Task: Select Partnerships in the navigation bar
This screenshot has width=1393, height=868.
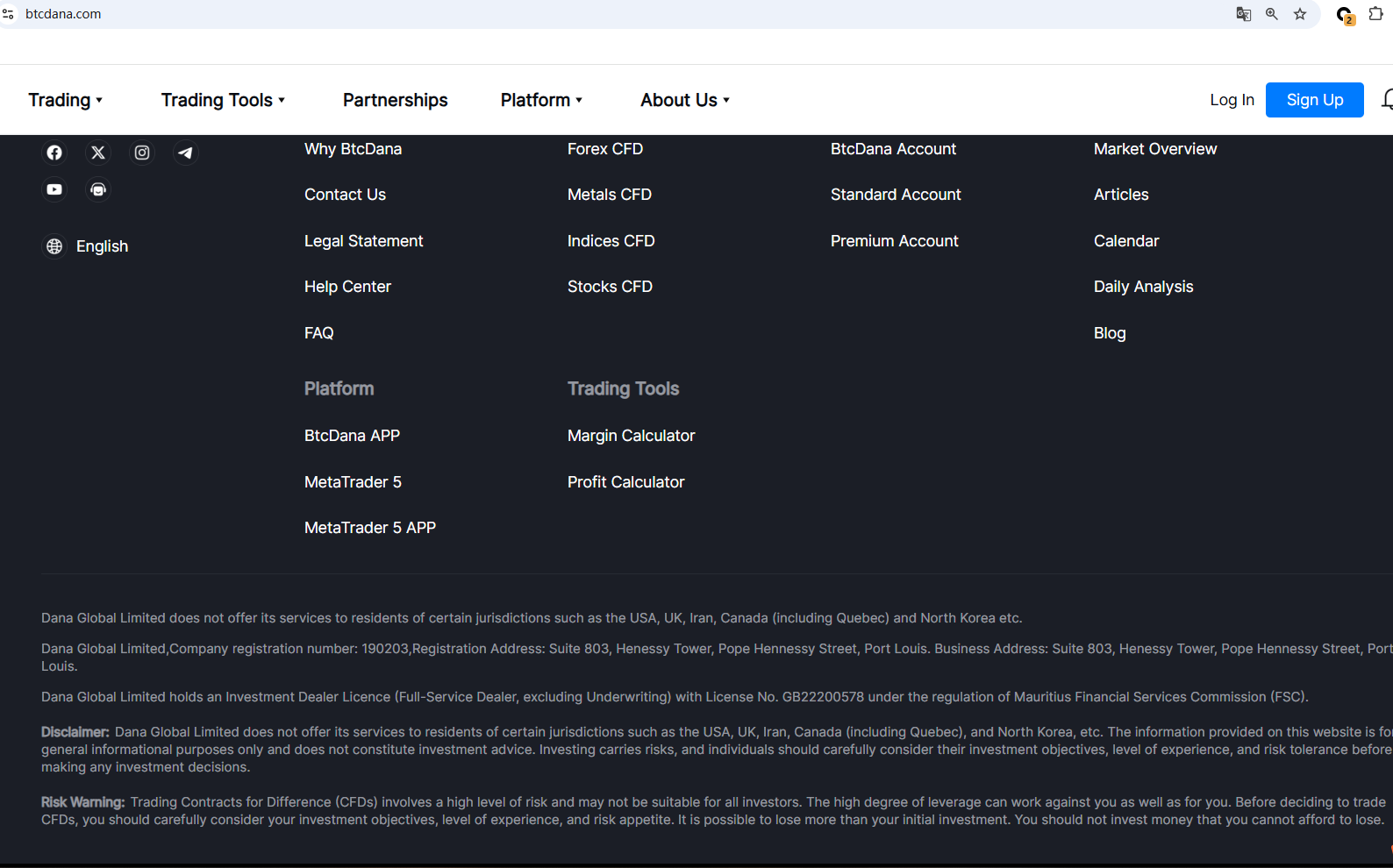Action: coord(395,100)
